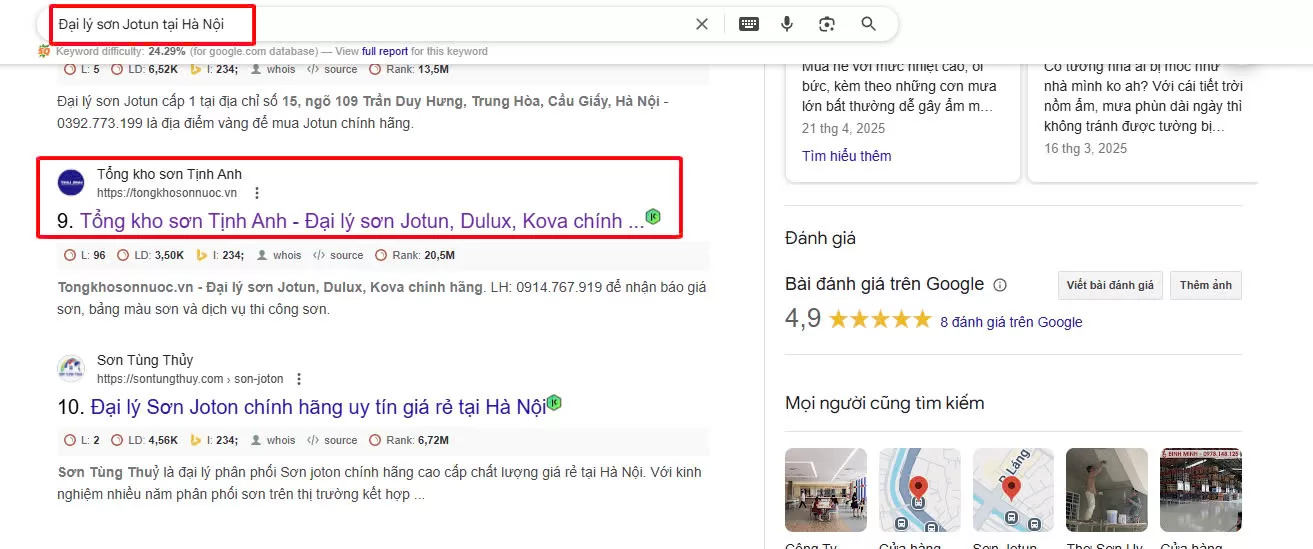
Task: Click the Tìm hiểu thêm link
Action: [x=846, y=156]
